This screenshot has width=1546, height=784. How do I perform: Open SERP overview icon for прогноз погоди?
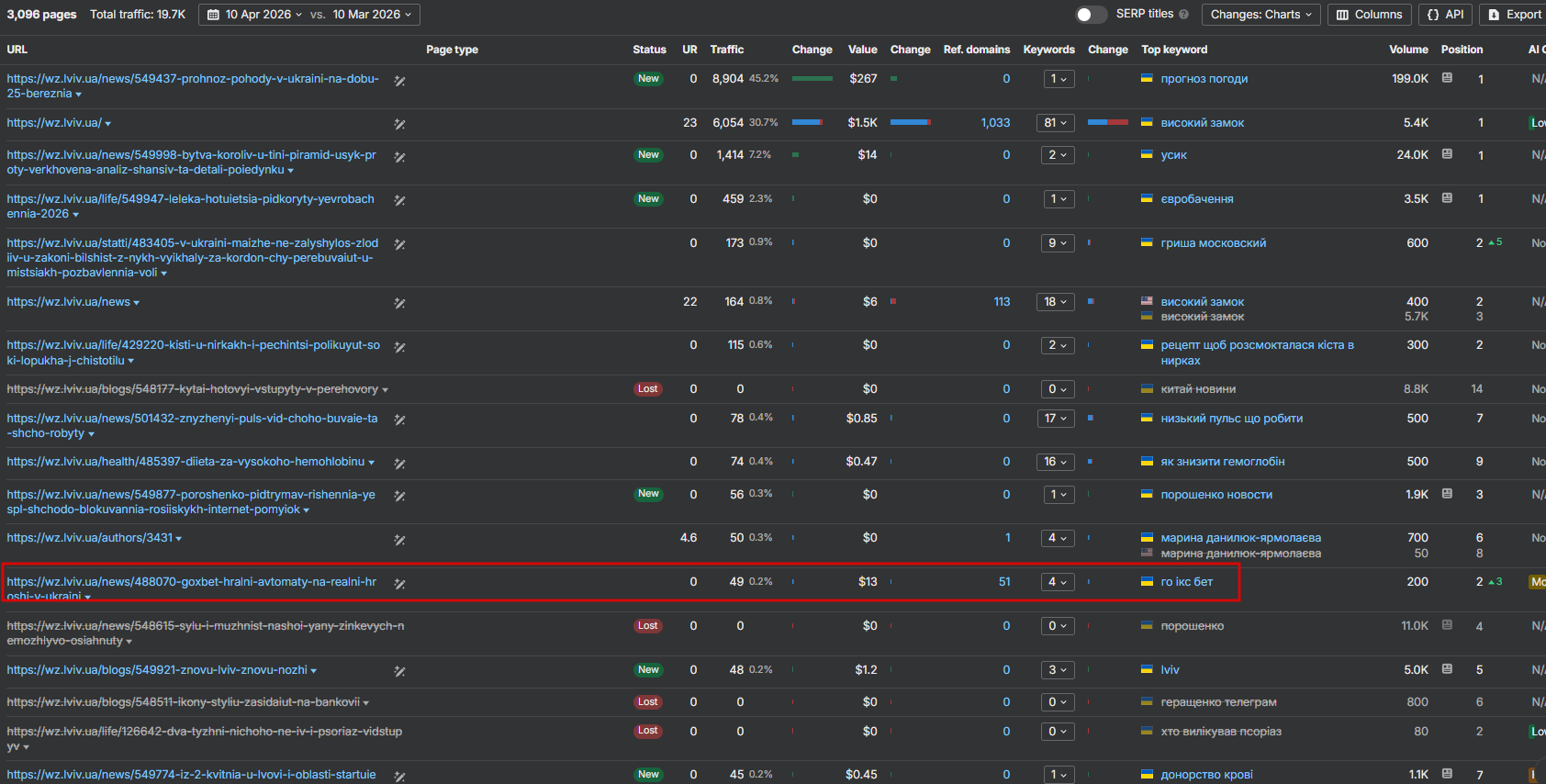tap(1447, 78)
